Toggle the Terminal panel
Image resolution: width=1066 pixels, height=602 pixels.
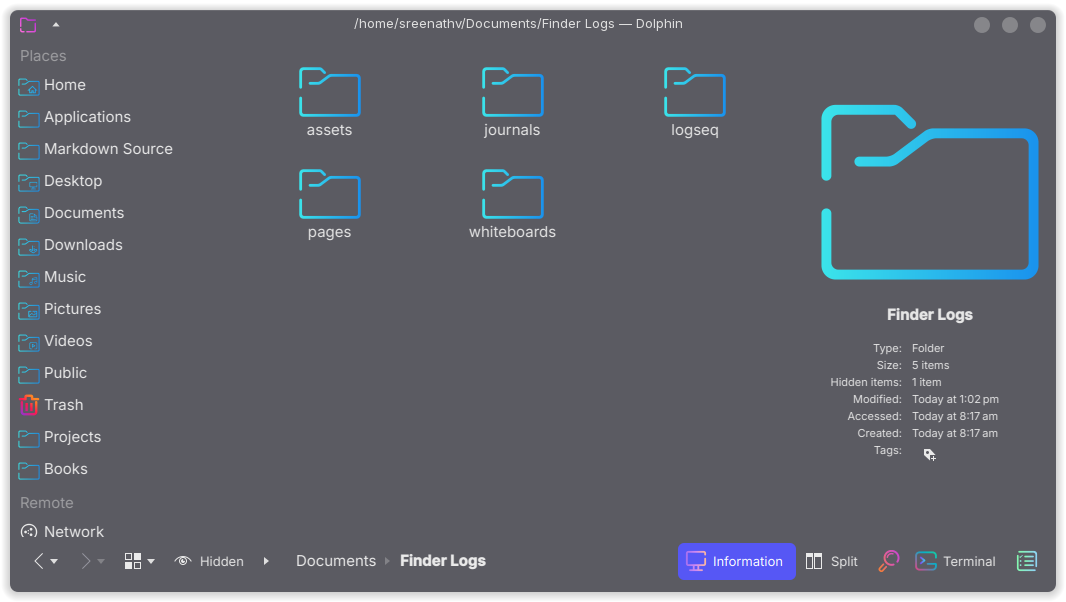pyautogui.click(x=955, y=561)
